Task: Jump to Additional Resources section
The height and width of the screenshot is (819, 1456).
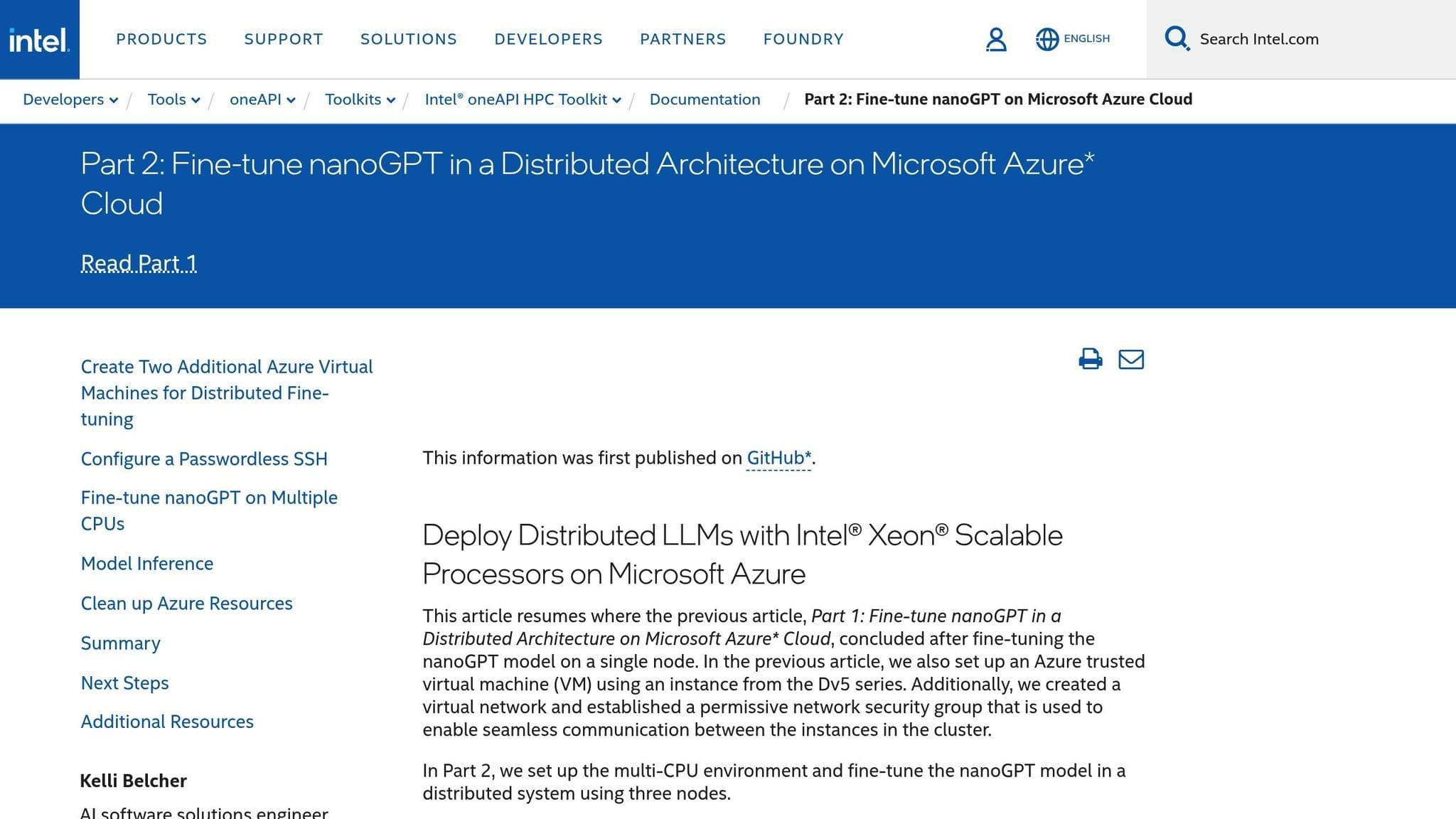Action: (167, 721)
